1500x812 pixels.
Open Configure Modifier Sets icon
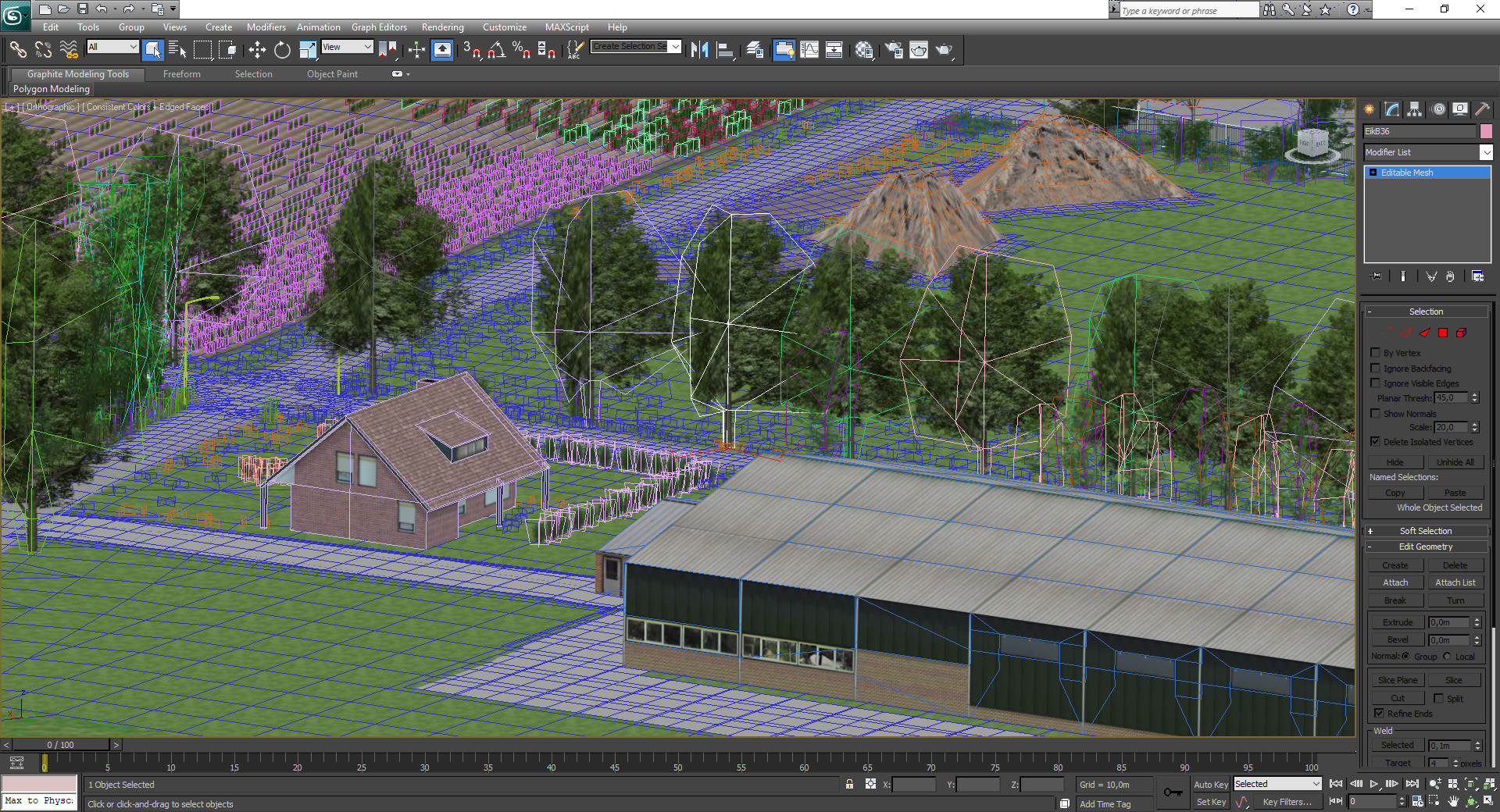click(x=1477, y=276)
